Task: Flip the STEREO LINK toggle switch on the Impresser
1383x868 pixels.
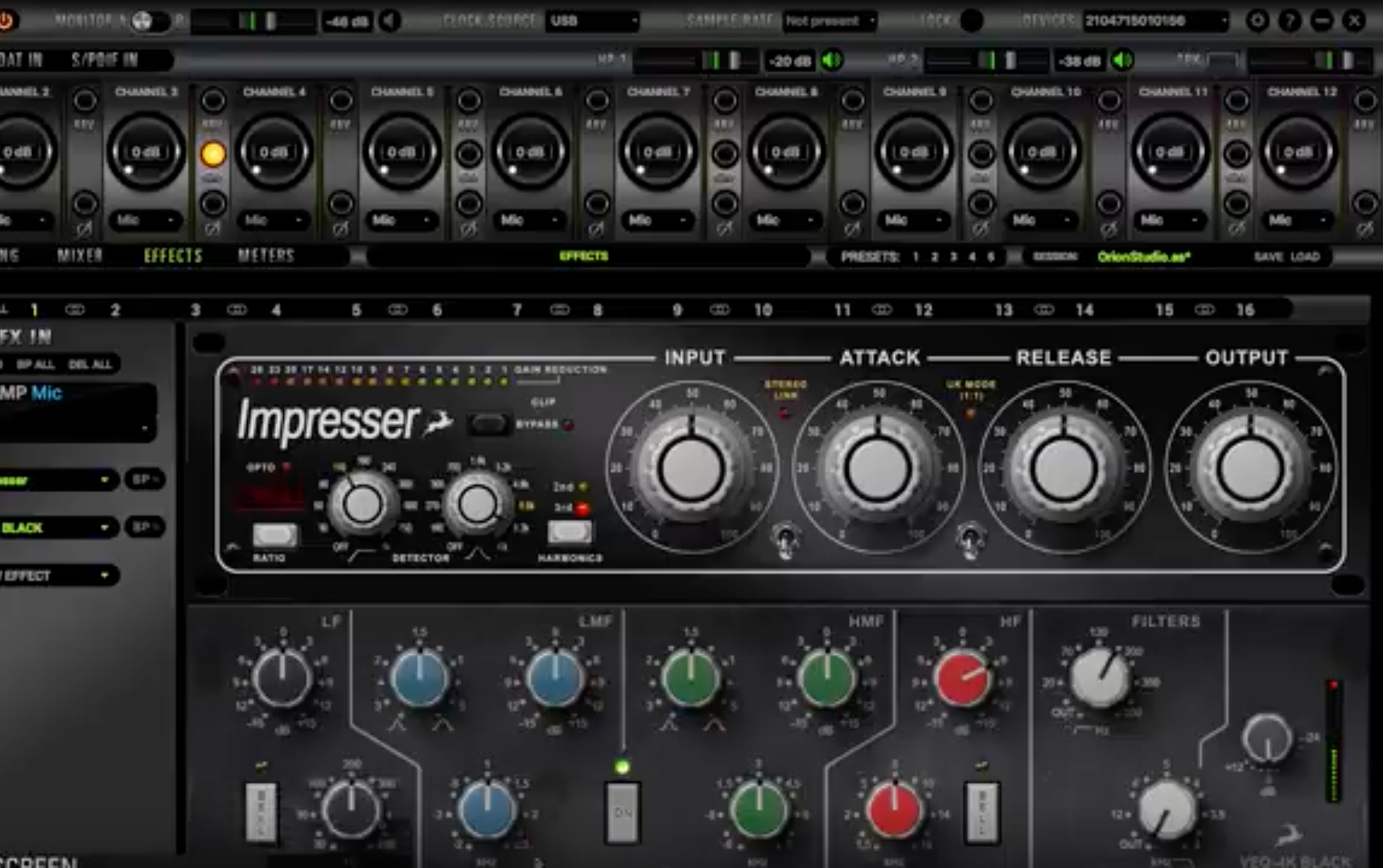Action: click(784, 538)
